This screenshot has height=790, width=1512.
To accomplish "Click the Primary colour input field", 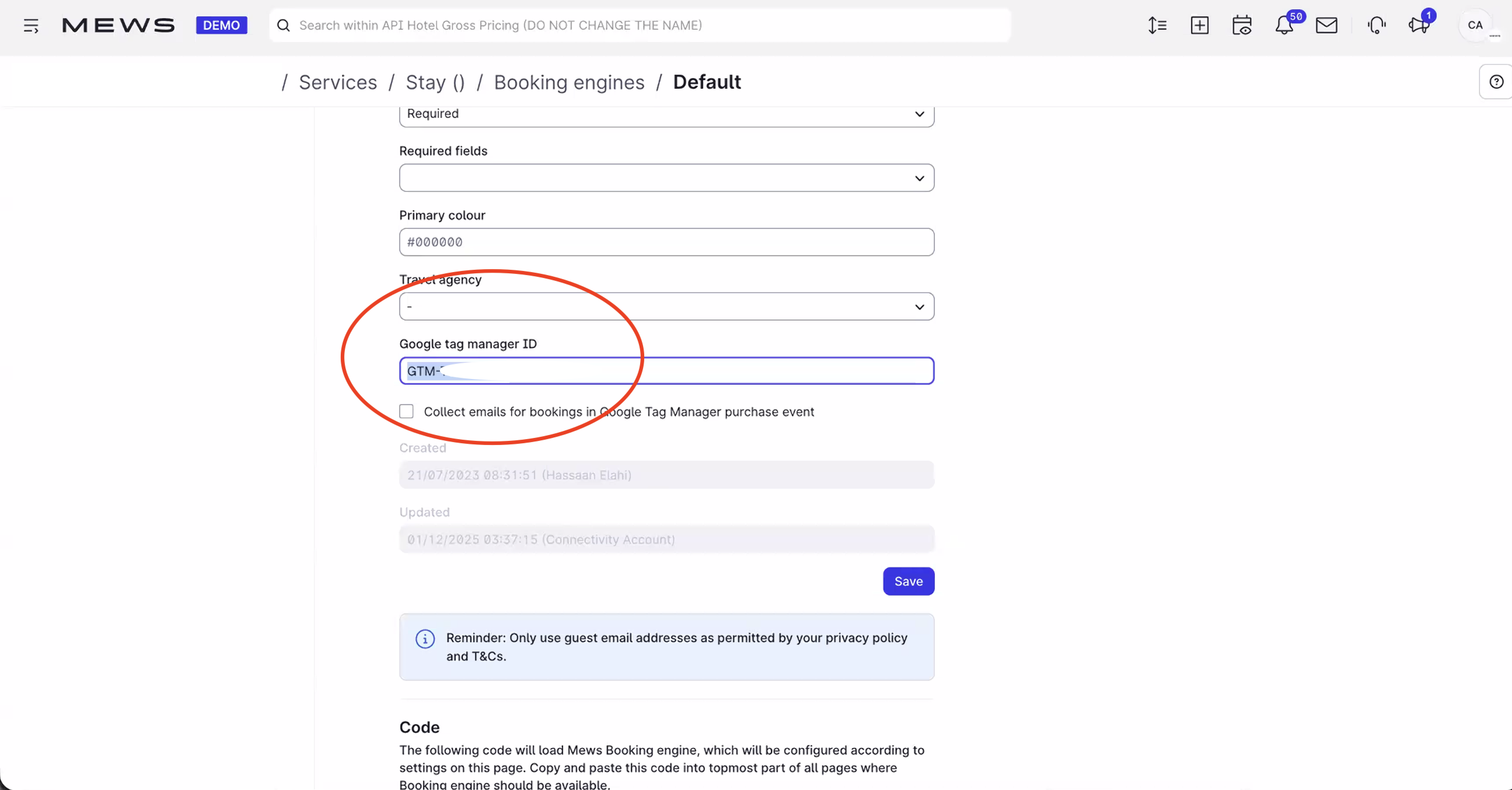I will (666, 242).
